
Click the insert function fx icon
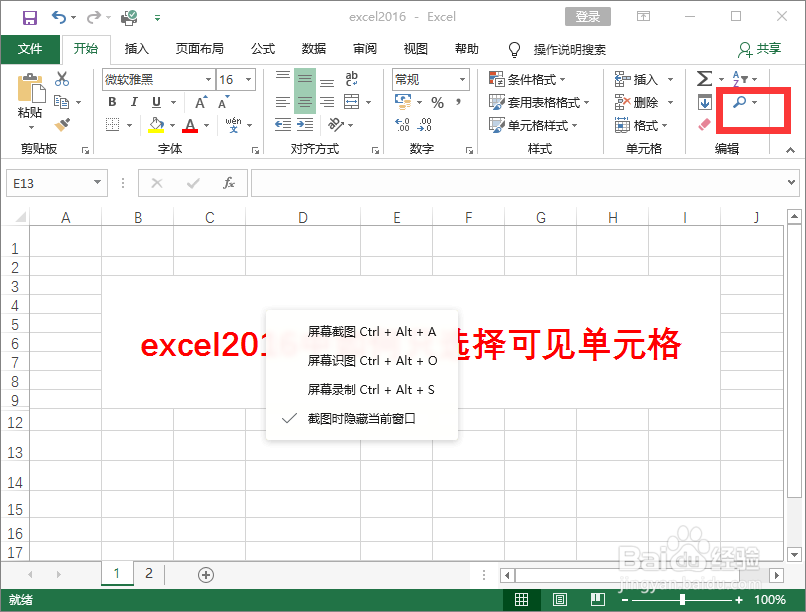tap(229, 183)
